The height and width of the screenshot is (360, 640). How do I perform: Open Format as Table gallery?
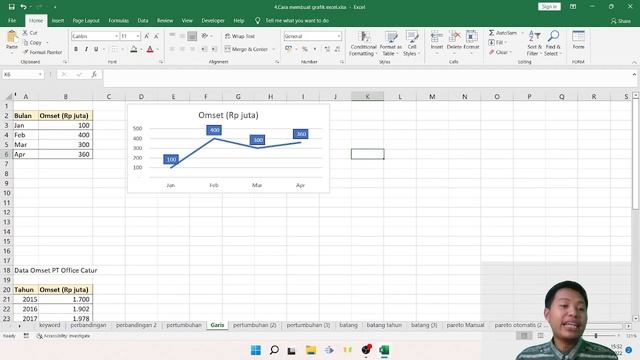(391, 43)
